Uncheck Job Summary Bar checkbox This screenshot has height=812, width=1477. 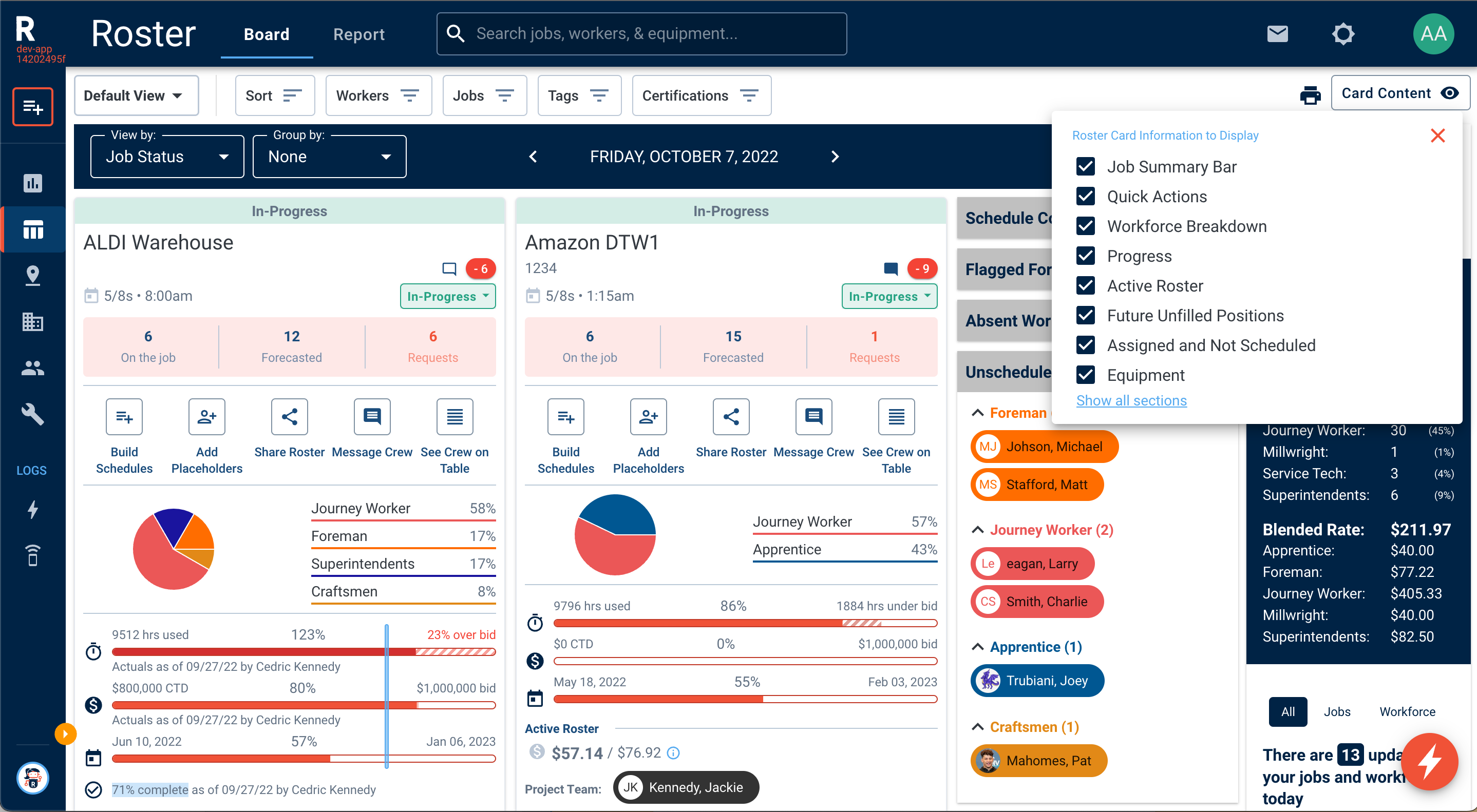[x=1085, y=167]
